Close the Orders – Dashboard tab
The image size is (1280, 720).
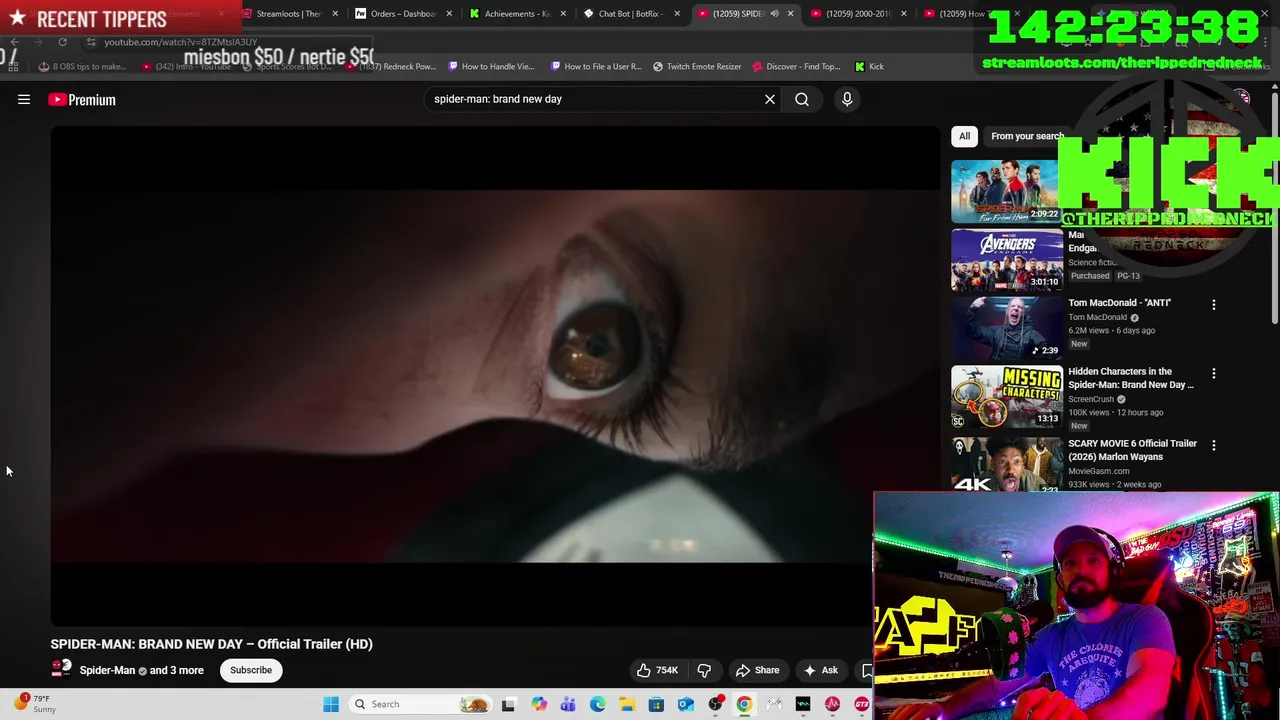point(449,14)
